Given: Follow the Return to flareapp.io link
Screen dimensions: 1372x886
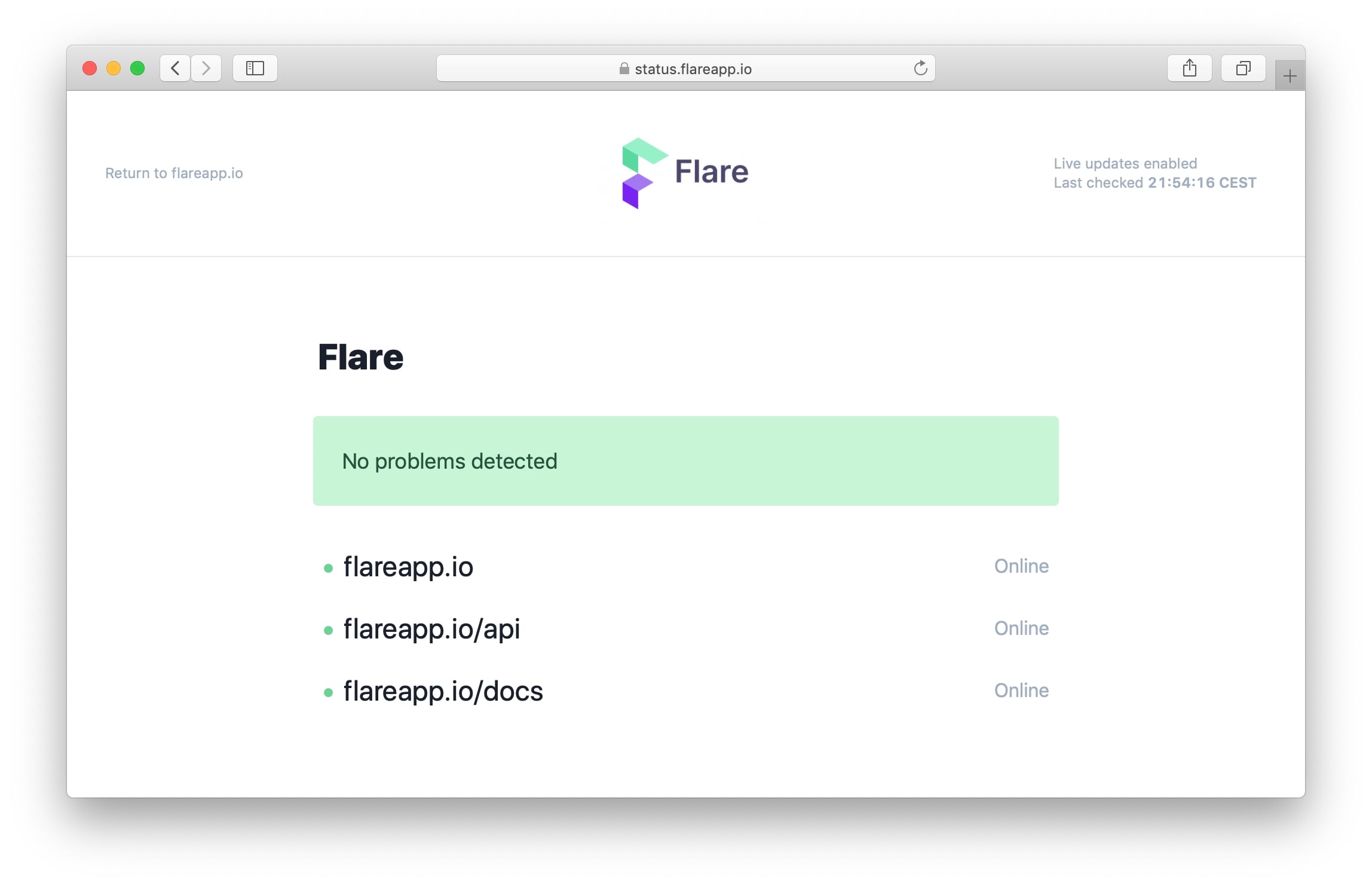Looking at the screenshot, I should click(174, 173).
